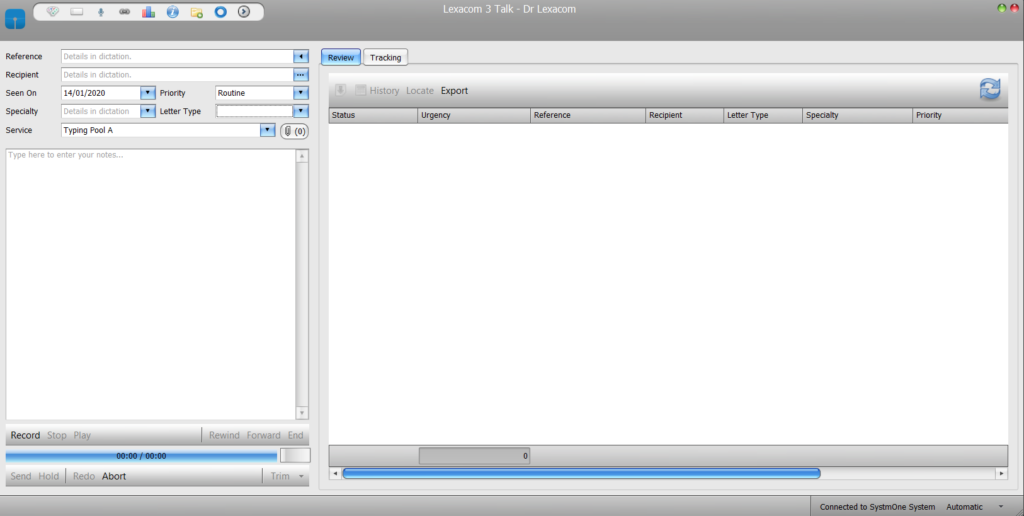The height and width of the screenshot is (516, 1024).
Task: Click in the Reference input field
Action: pos(177,56)
